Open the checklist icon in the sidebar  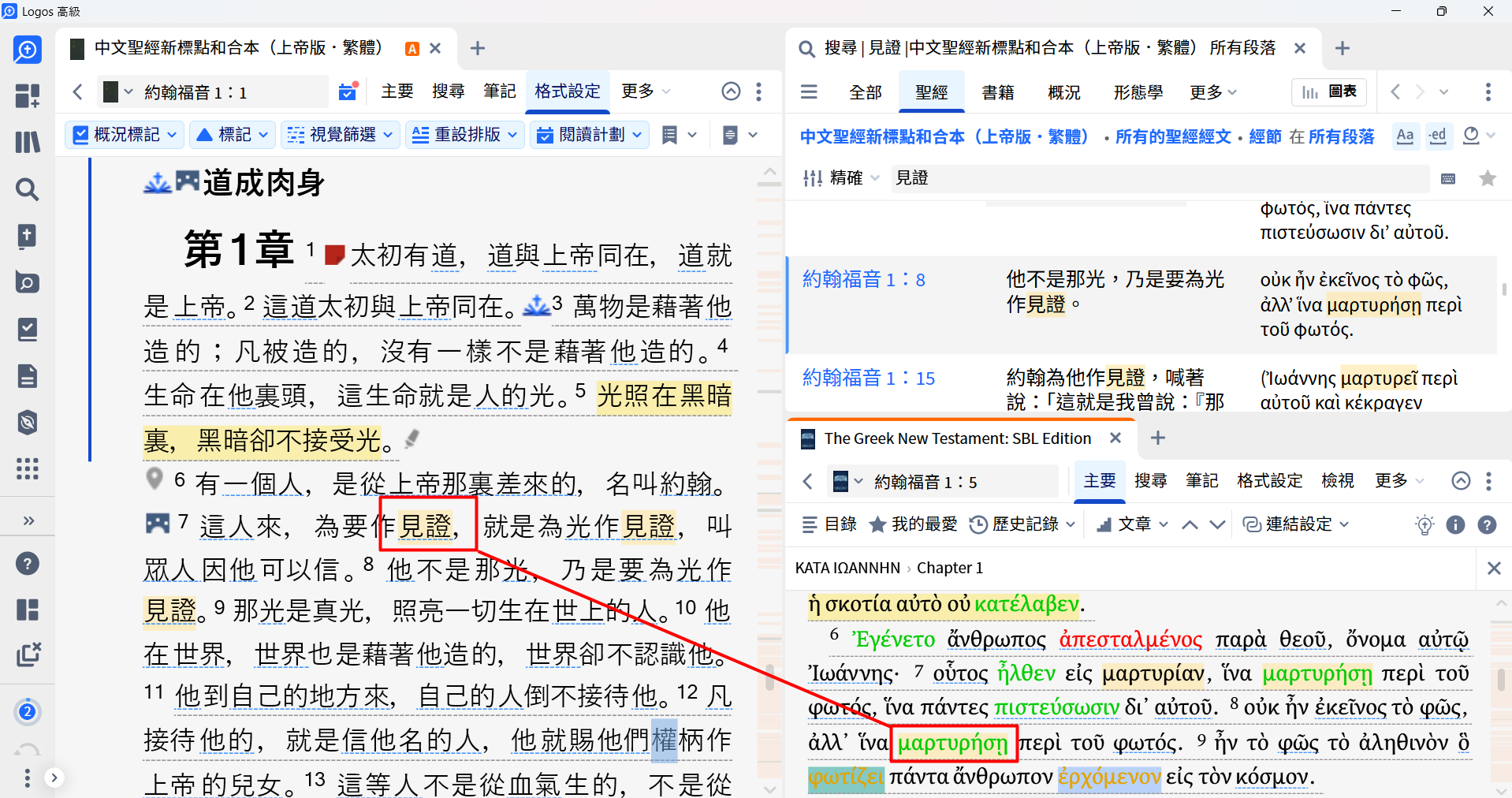tap(28, 330)
